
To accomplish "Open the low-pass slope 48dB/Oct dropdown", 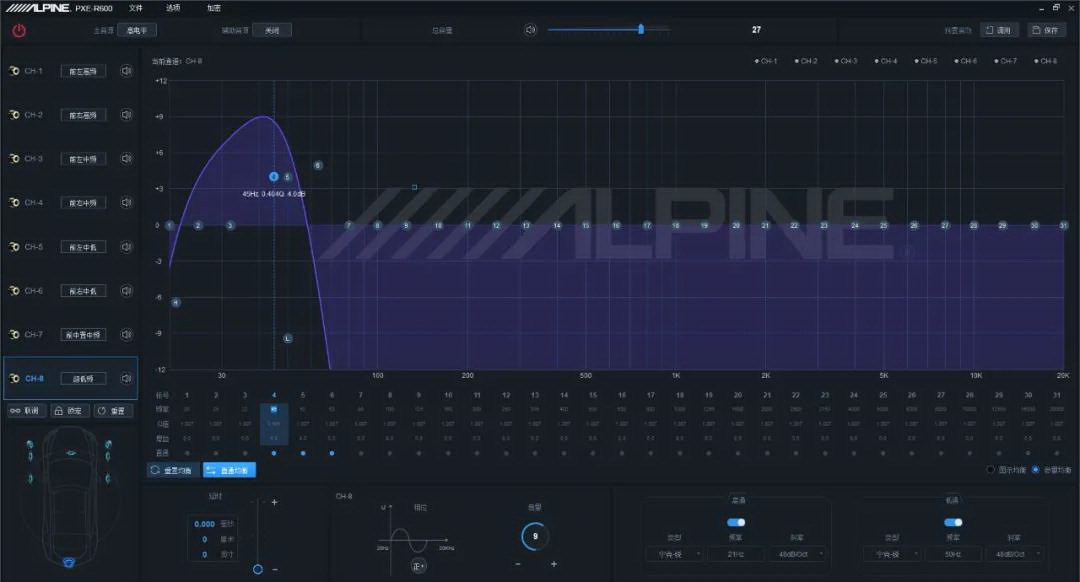I will point(1014,554).
